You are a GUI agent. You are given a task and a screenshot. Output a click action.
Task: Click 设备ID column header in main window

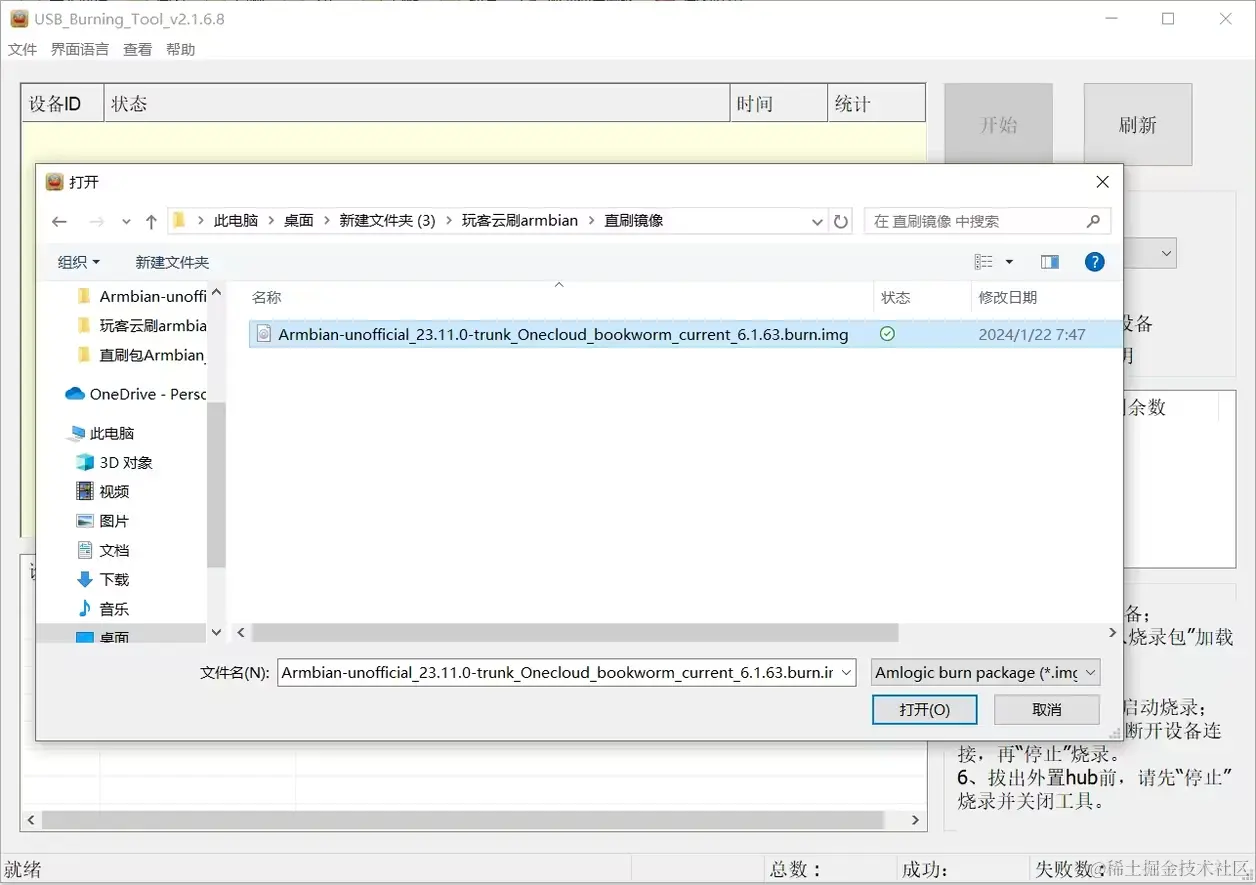pos(62,104)
